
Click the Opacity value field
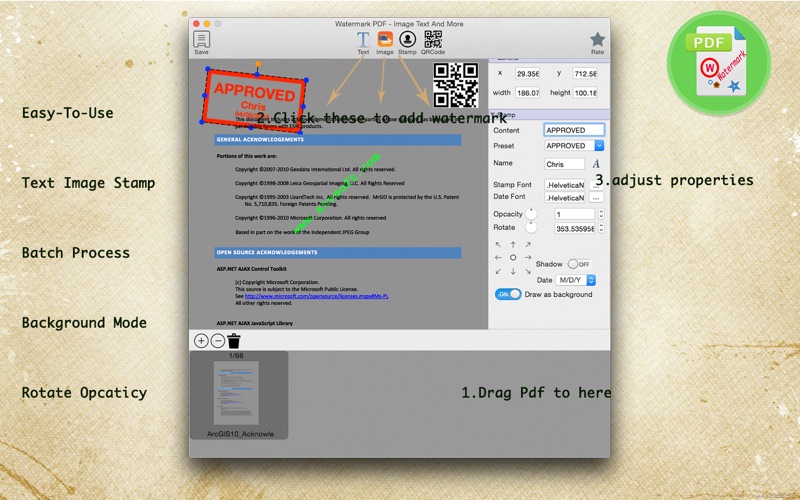pos(574,214)
